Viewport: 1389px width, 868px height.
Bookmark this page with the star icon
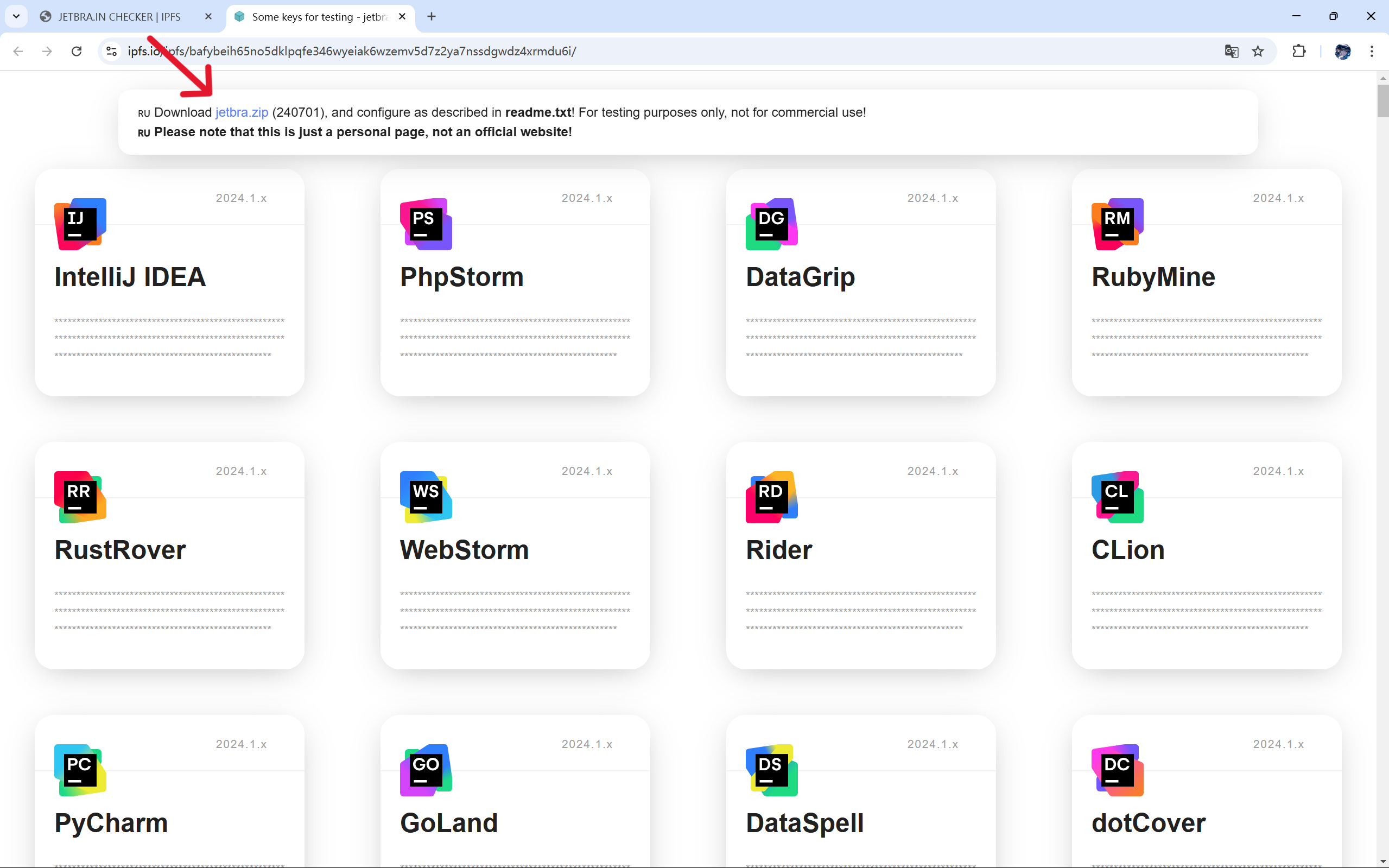click(1258, 51)
